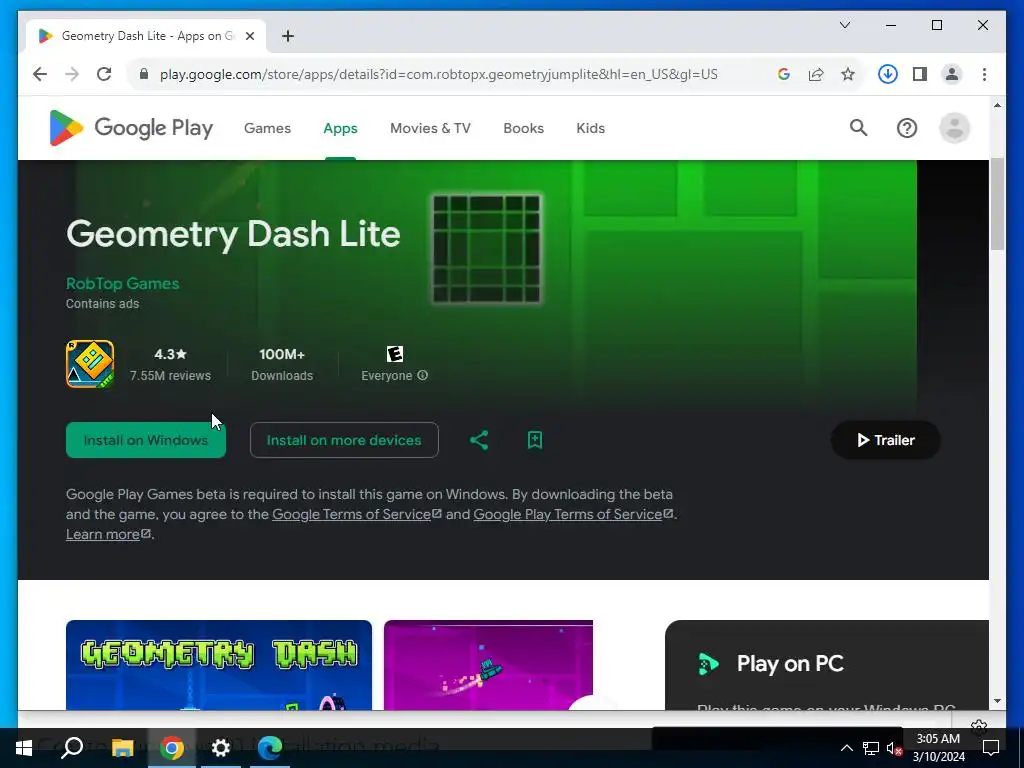Screen dimensions: 1024x768
Task: Open the Chrome three-dot menu
Action: pos(984,74)
